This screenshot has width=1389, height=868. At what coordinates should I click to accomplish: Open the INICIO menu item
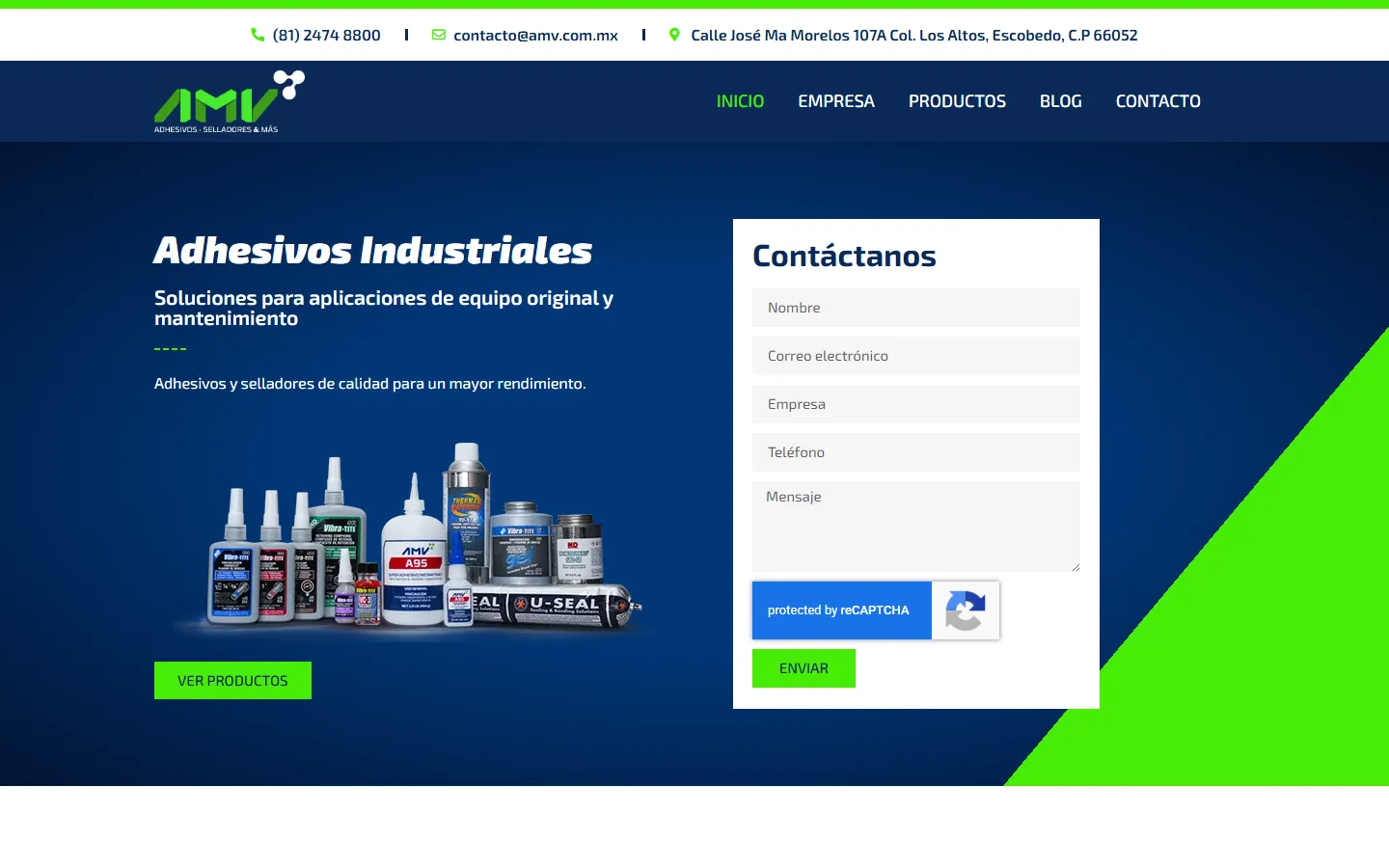(740, 101)
